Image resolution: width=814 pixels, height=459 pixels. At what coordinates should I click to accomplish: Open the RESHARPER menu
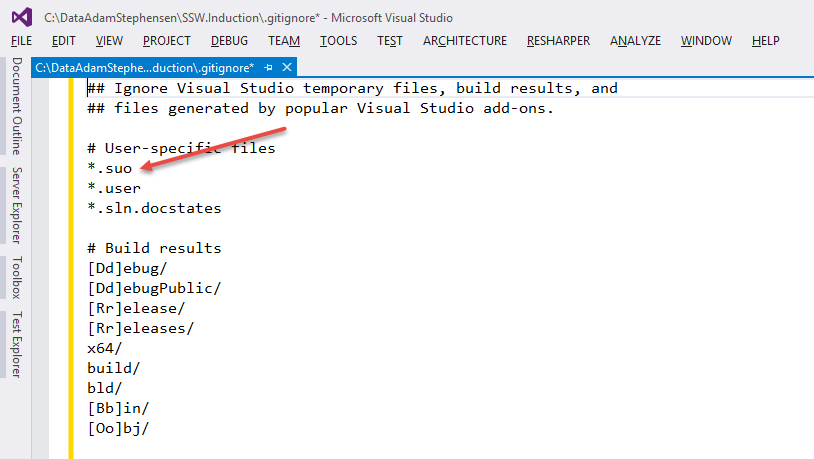(x=558, y=41)
